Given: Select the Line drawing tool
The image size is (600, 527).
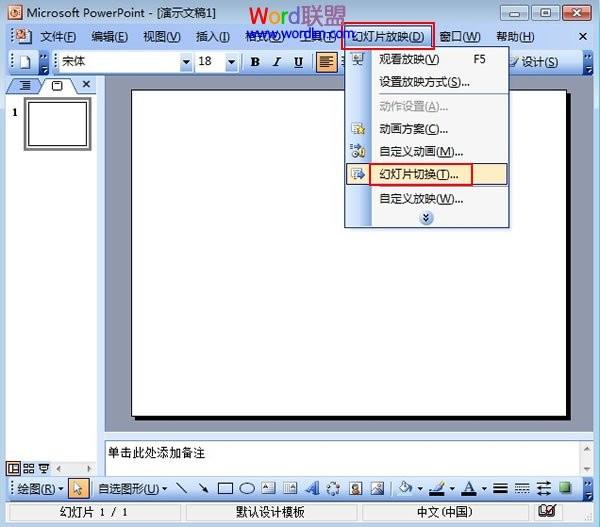Looking at the screenshot, I should pyautogui.click(x=181, y=488).
